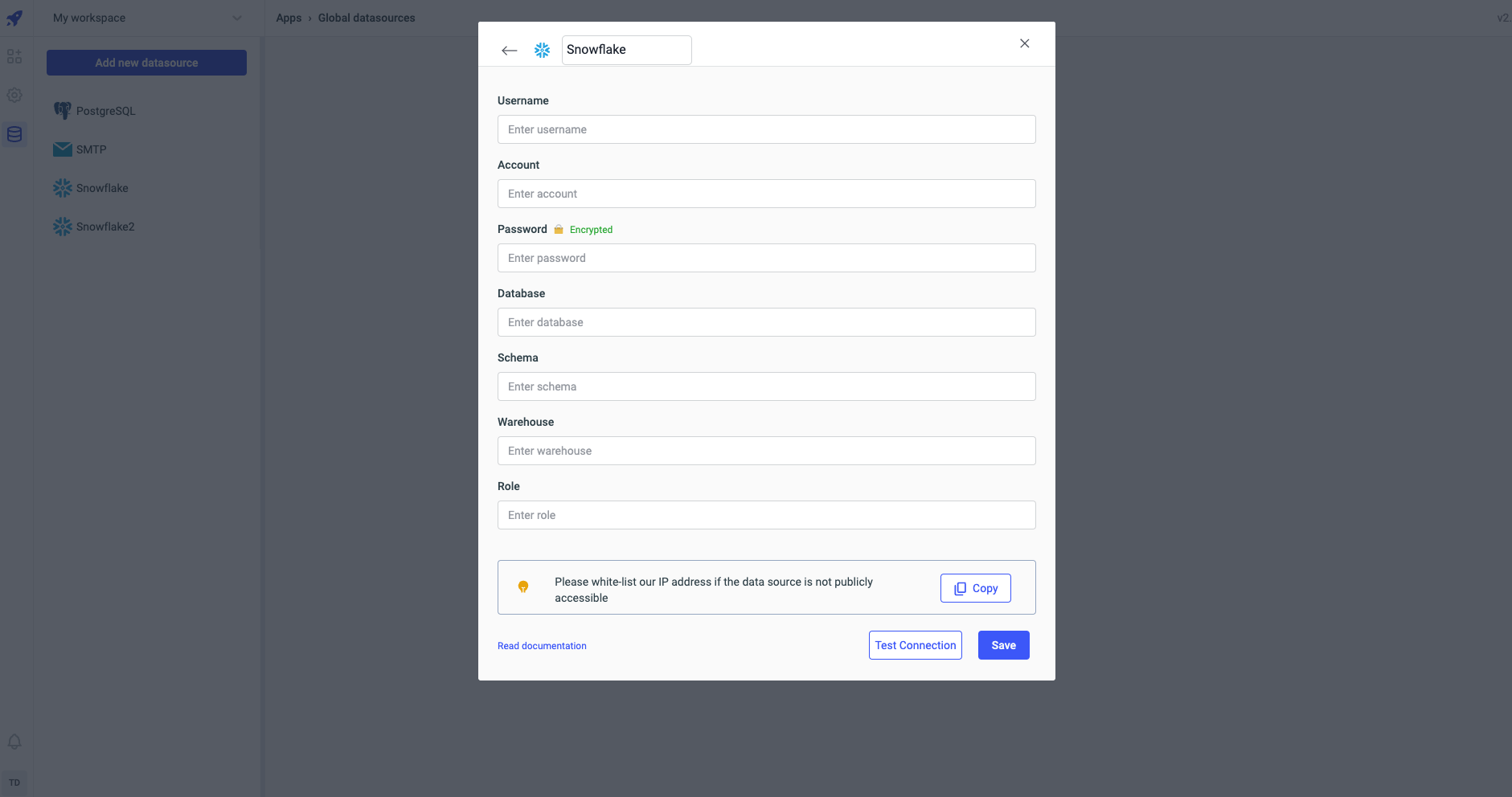Click the Apps breadcrumb link

coord(289,18)
